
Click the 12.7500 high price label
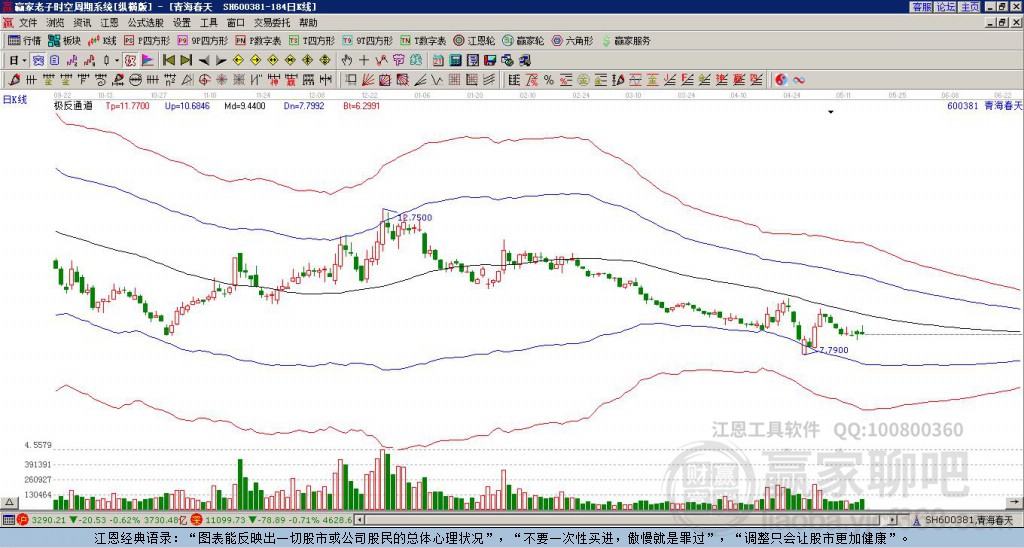coord(415,218)
